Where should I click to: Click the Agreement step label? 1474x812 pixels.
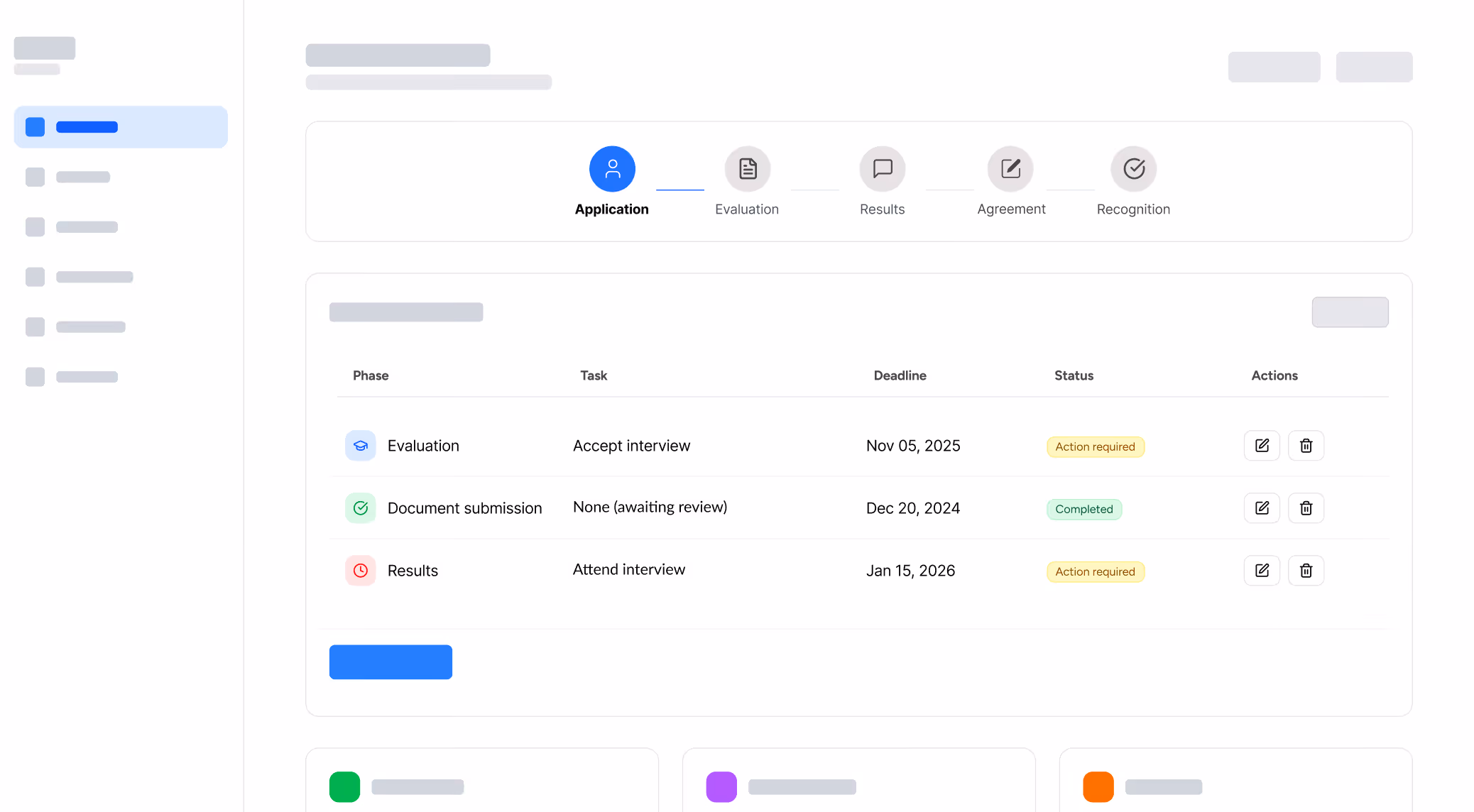(1011, 209)
